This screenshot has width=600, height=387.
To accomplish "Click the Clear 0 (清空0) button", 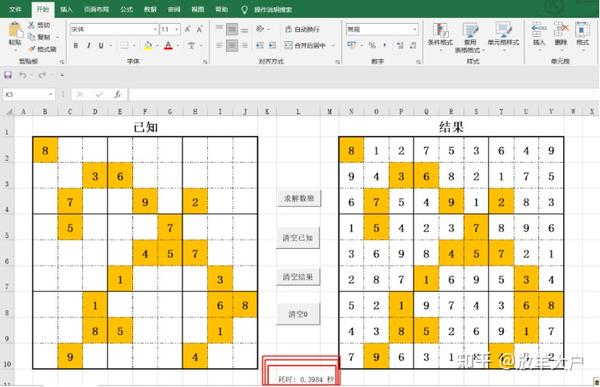I will (x=298, y=314).
